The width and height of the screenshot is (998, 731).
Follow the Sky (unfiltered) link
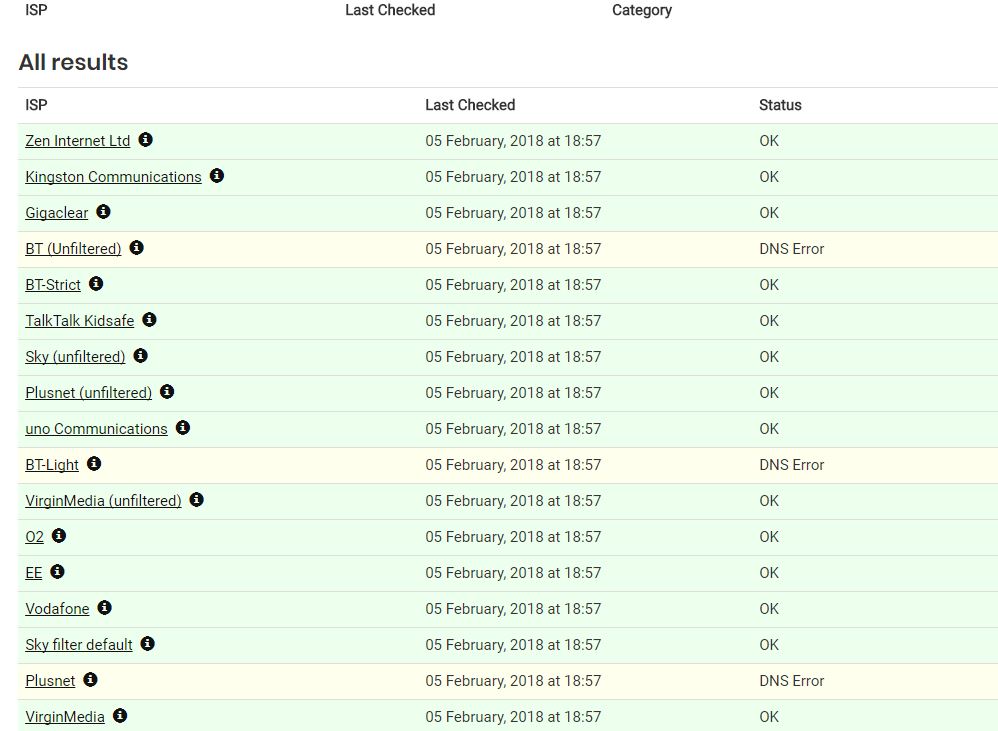pos(75,357)
